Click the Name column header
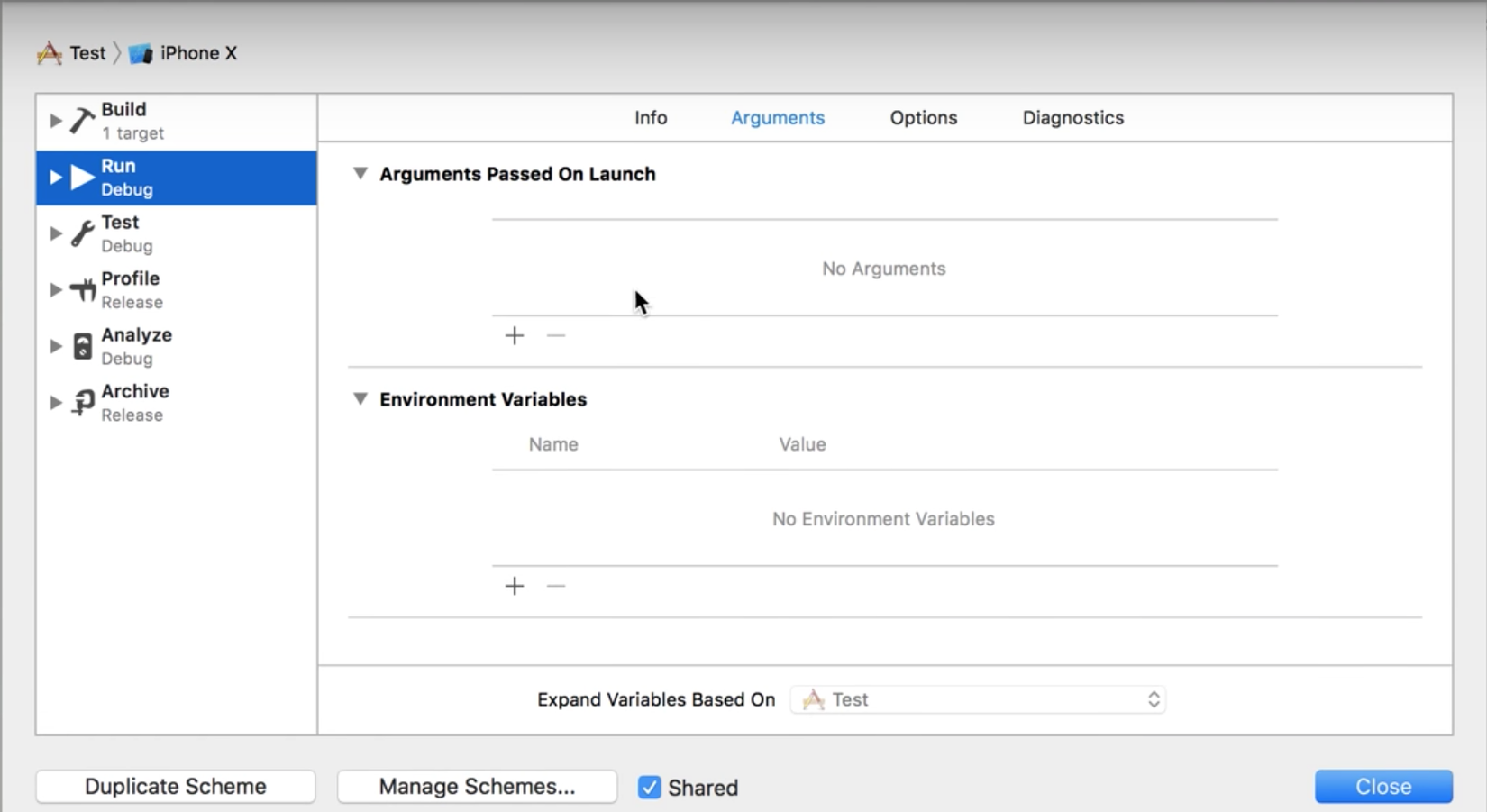This screenshot has height=812, width=1487. pyautogui.click(x=553, y=444)
